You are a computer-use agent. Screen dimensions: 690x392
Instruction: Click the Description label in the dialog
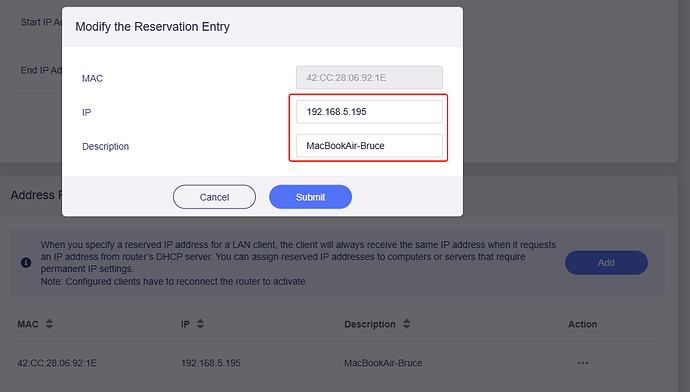(106, 147)
